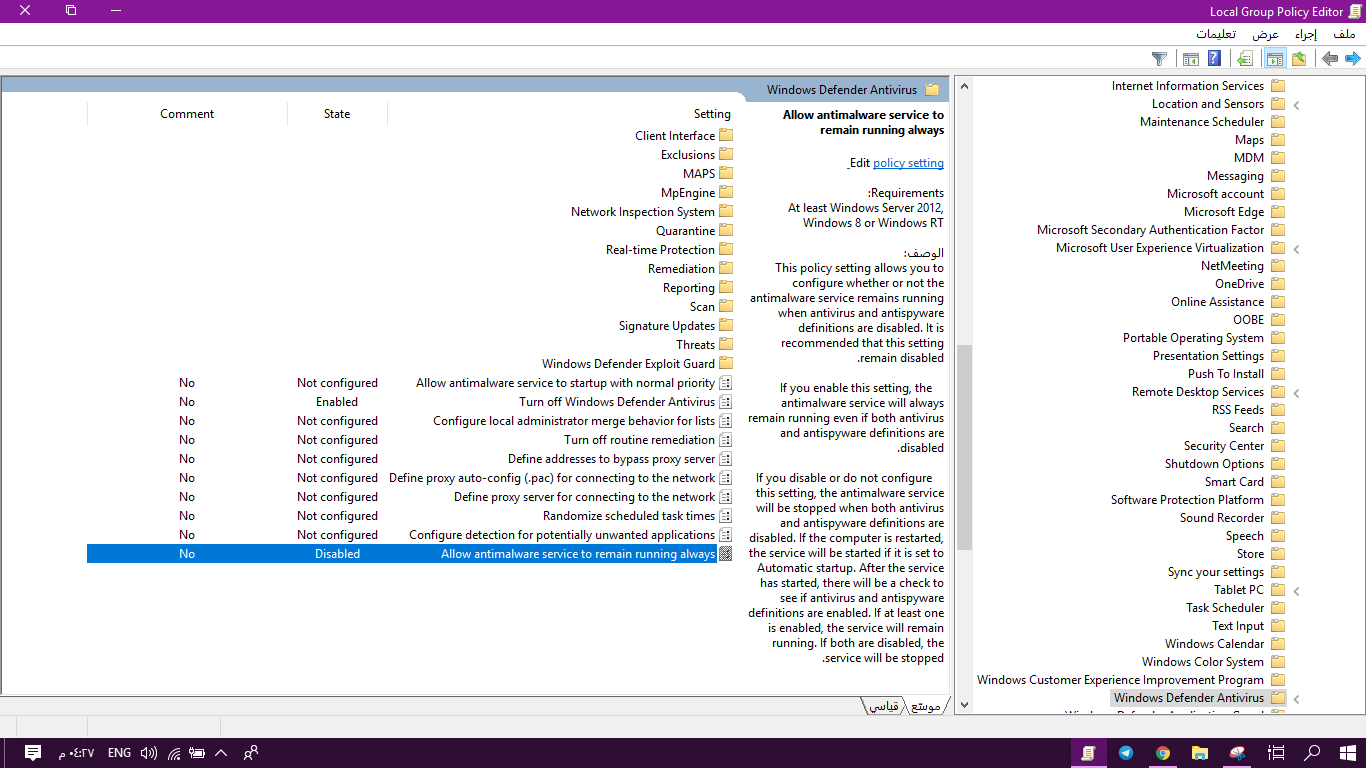Viewport: 1366px width, 768px height.
Task: Click the ENG input language indicator
Action: click(119, 753)
